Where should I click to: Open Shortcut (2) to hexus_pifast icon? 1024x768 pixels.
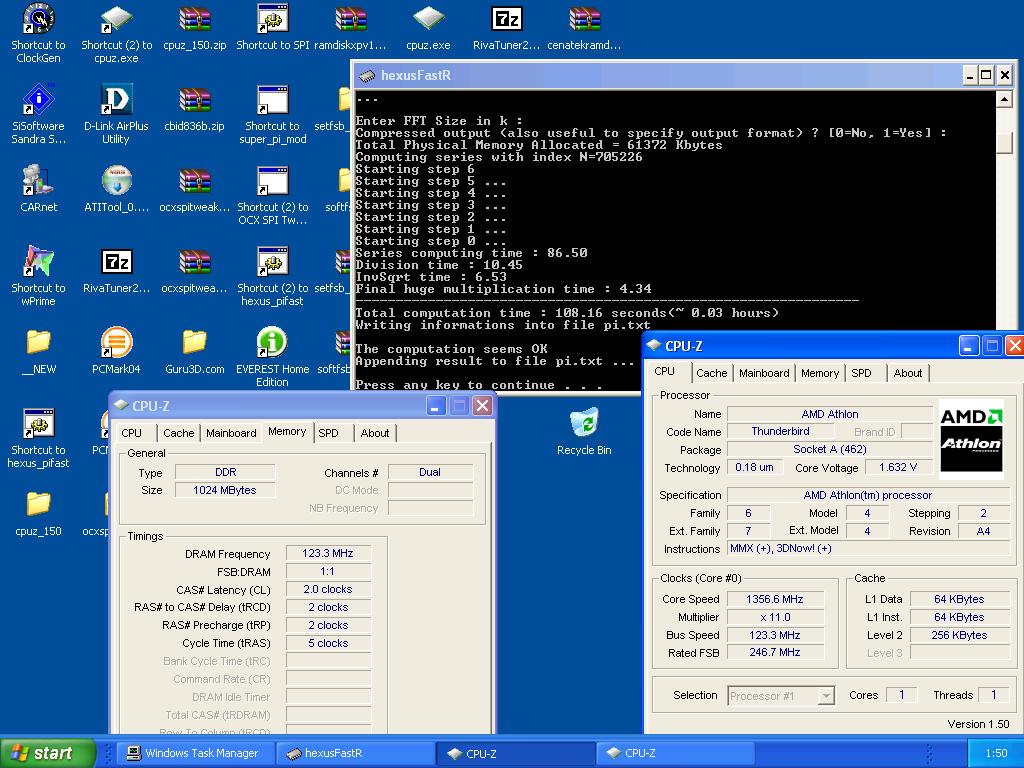[x=272, y=261]
